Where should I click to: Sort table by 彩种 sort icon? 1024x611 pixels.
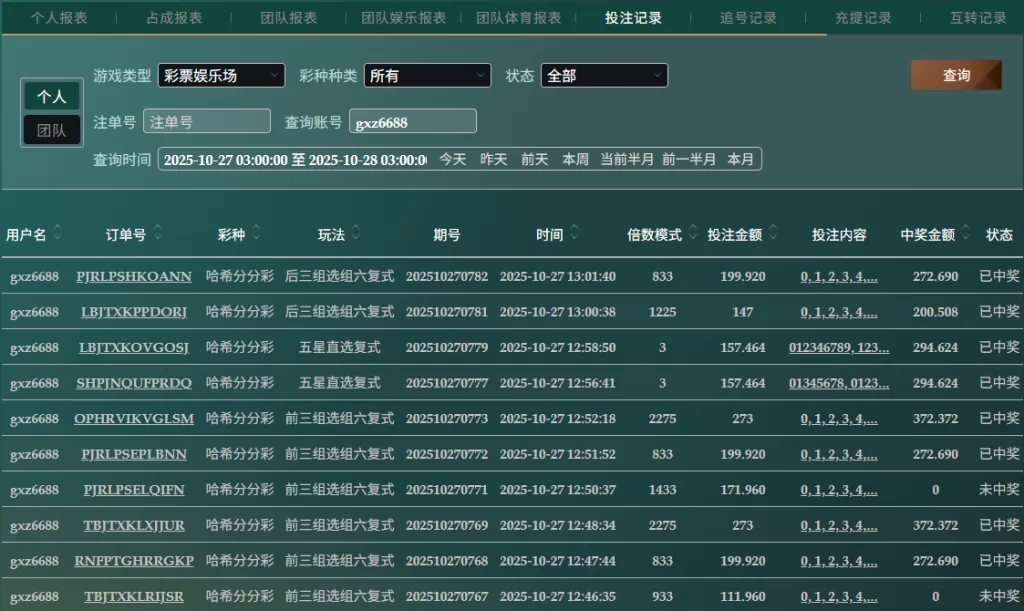(257, 233)
